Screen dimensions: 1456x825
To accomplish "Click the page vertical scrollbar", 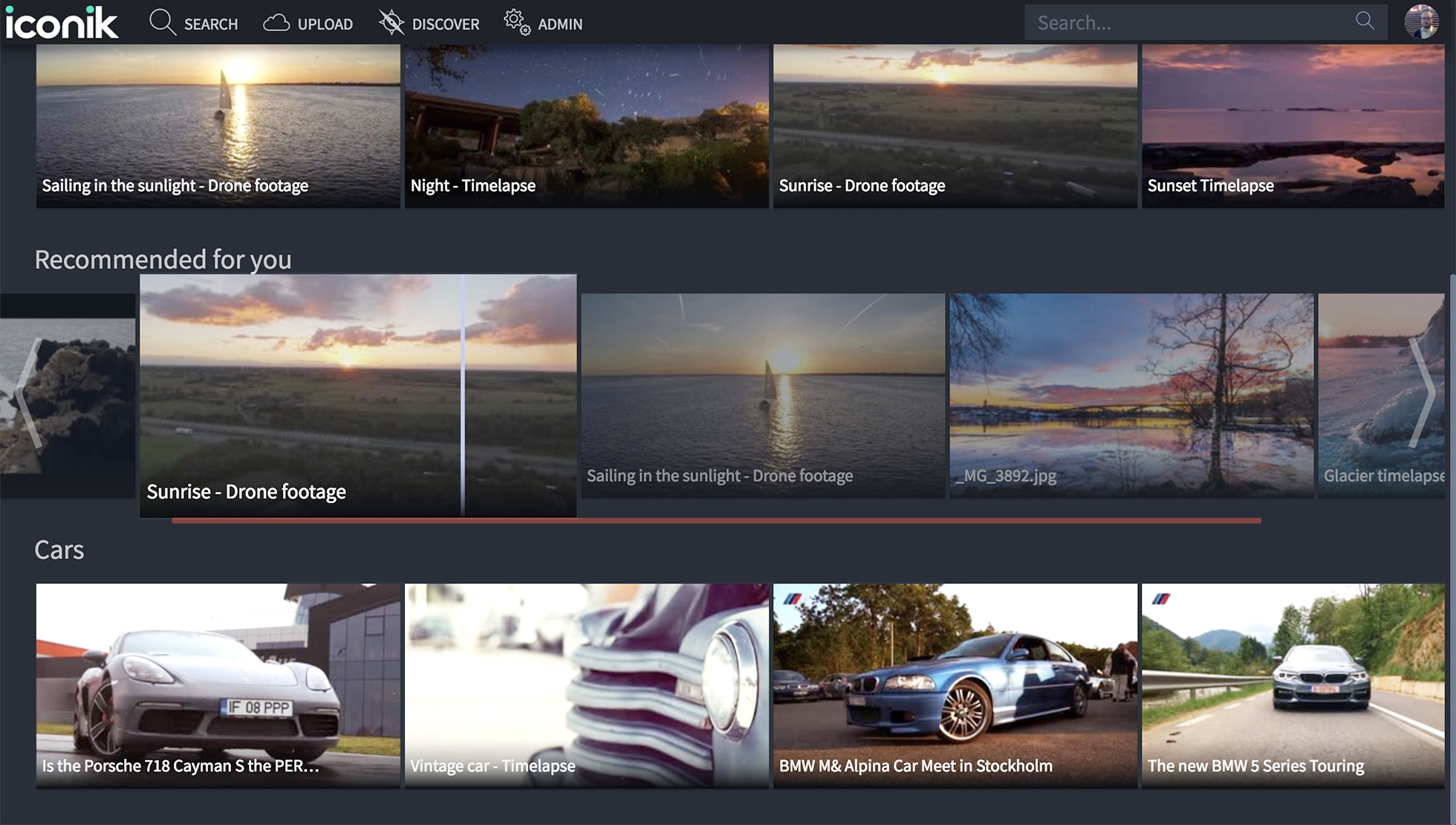I will [1452, 550].
